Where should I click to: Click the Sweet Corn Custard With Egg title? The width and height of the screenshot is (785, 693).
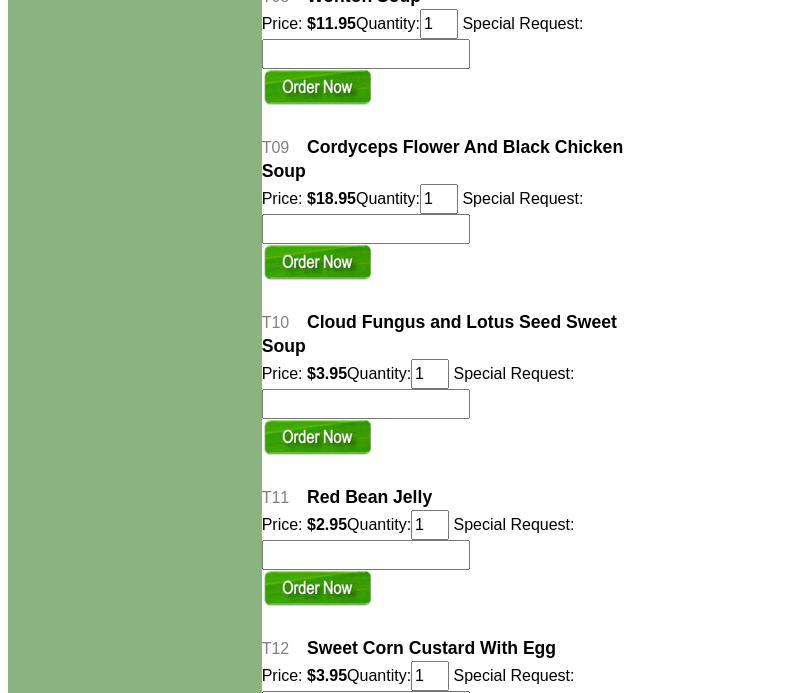coord(431,648)
